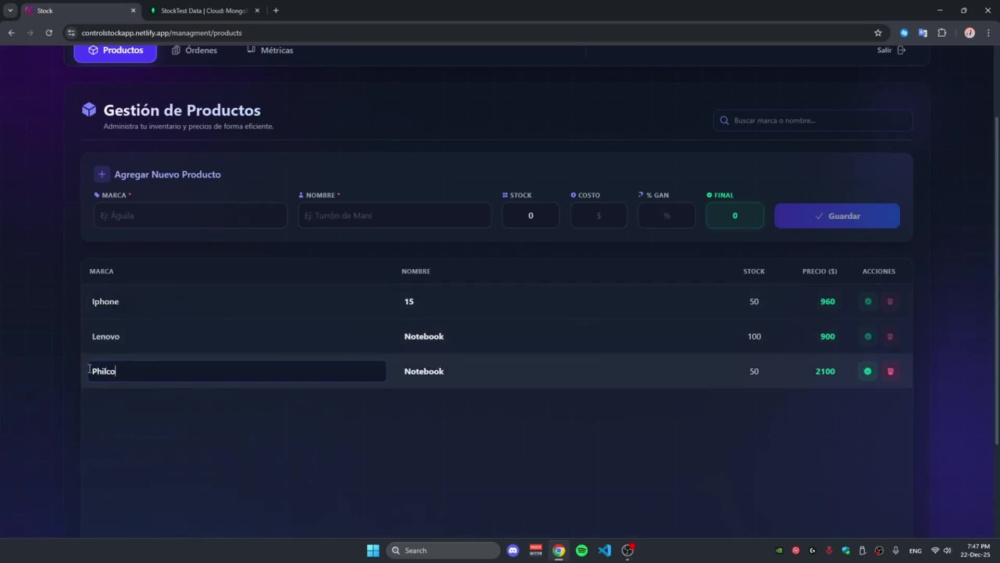
Task: Open Discord from the taskbar
Action: (513, 550)
